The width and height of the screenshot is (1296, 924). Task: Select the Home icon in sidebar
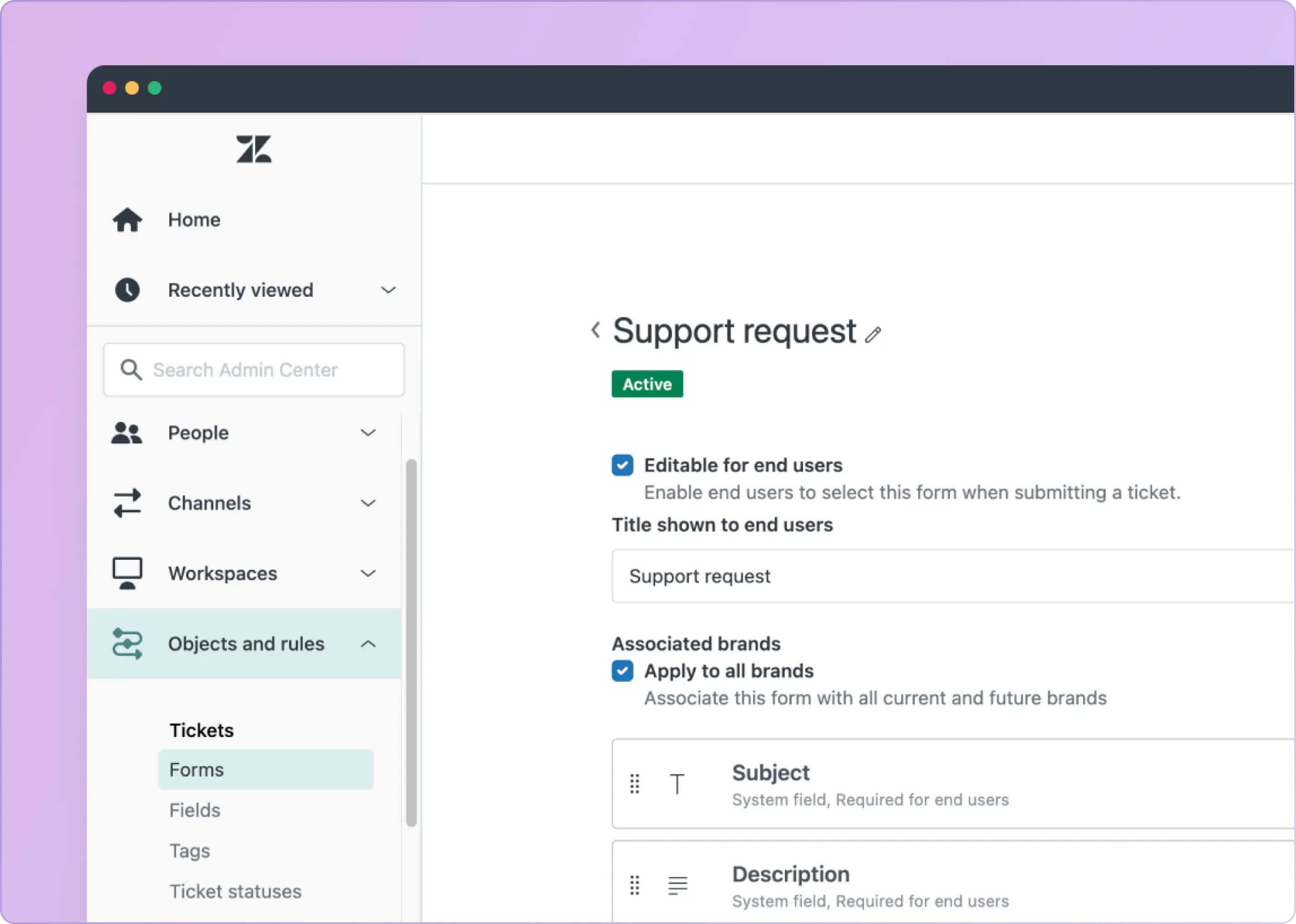click(127, 220)
